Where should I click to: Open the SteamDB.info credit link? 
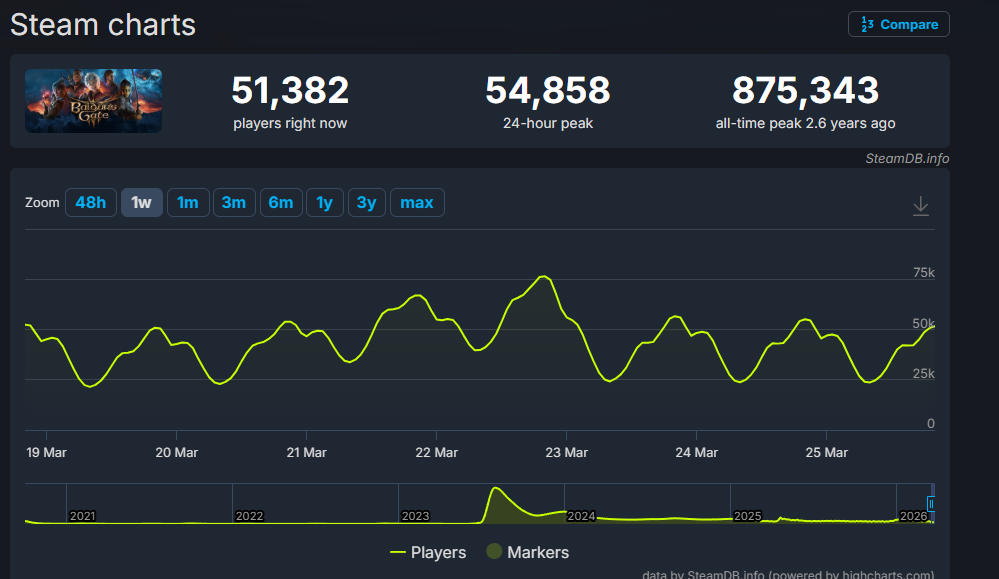(x=907, y=158)
